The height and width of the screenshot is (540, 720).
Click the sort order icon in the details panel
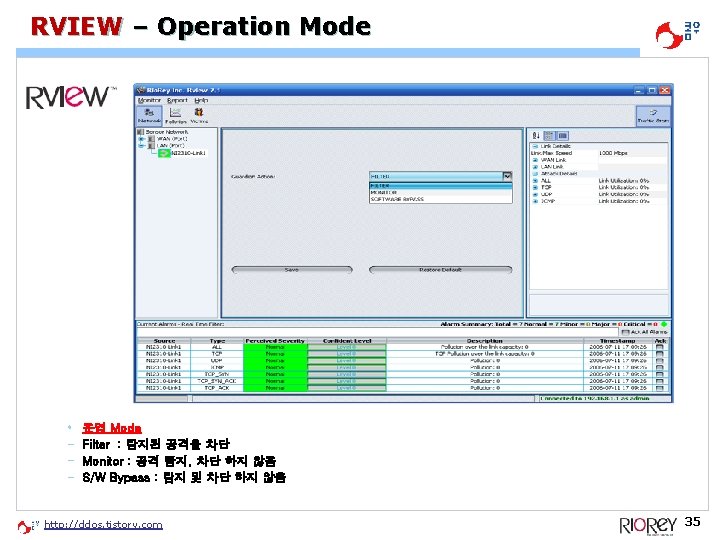coord(536,135)
